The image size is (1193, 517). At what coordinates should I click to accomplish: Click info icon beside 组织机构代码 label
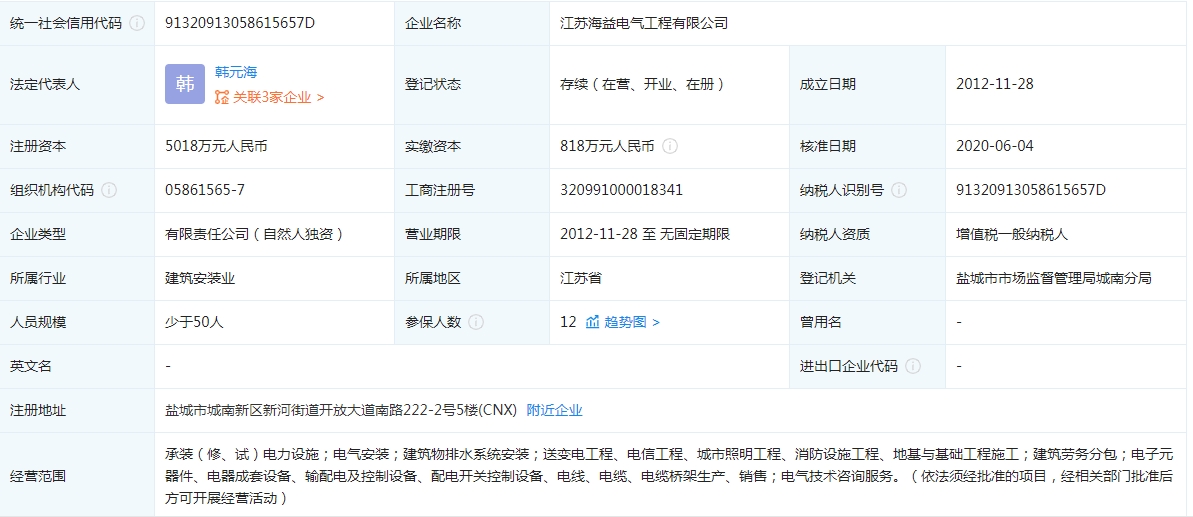tap(109, 190)
